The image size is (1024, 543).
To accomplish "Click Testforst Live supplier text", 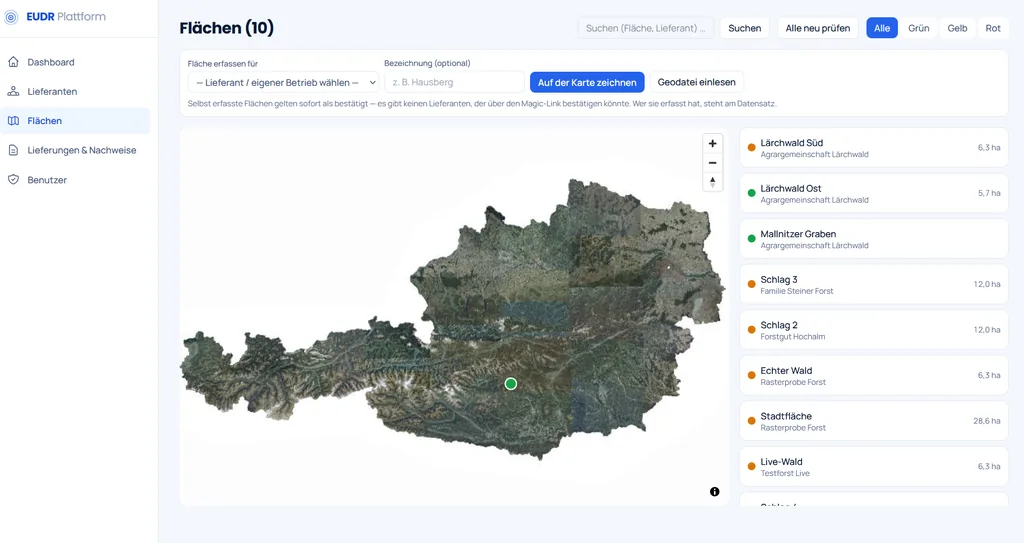I will [784, 474].
